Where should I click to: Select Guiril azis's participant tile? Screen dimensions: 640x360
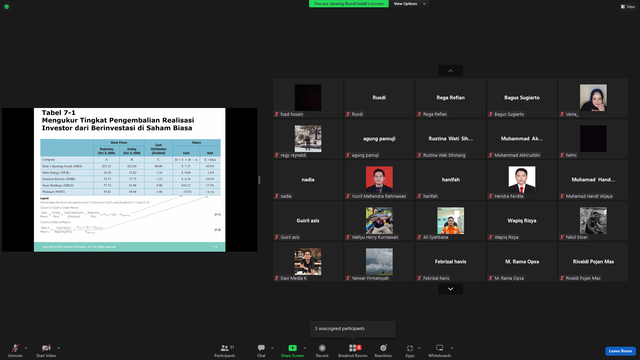[x=308, y=221]
